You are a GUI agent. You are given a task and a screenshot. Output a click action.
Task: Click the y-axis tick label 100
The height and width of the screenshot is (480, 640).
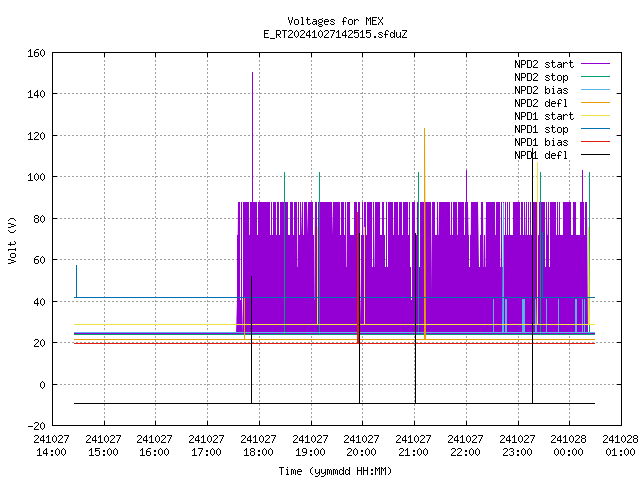point(36,177)
